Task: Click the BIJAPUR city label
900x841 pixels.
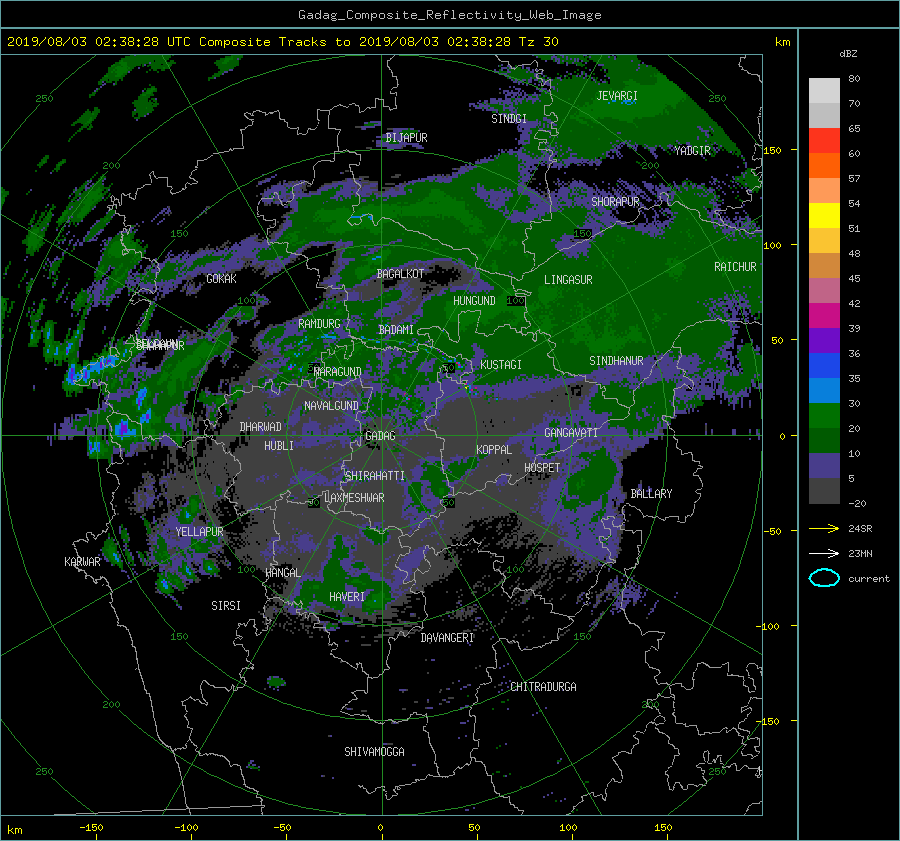Action: [406, 138]
